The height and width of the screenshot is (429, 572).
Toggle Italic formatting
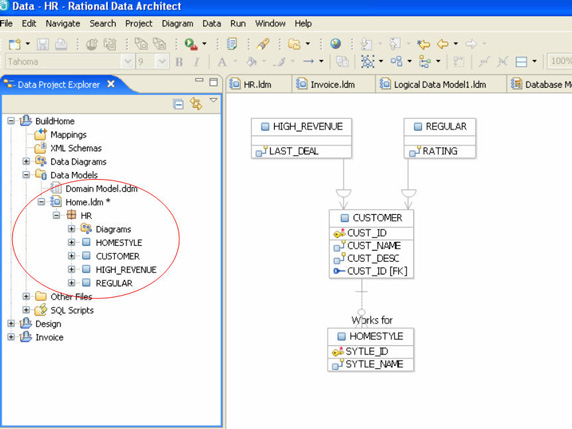197,62
